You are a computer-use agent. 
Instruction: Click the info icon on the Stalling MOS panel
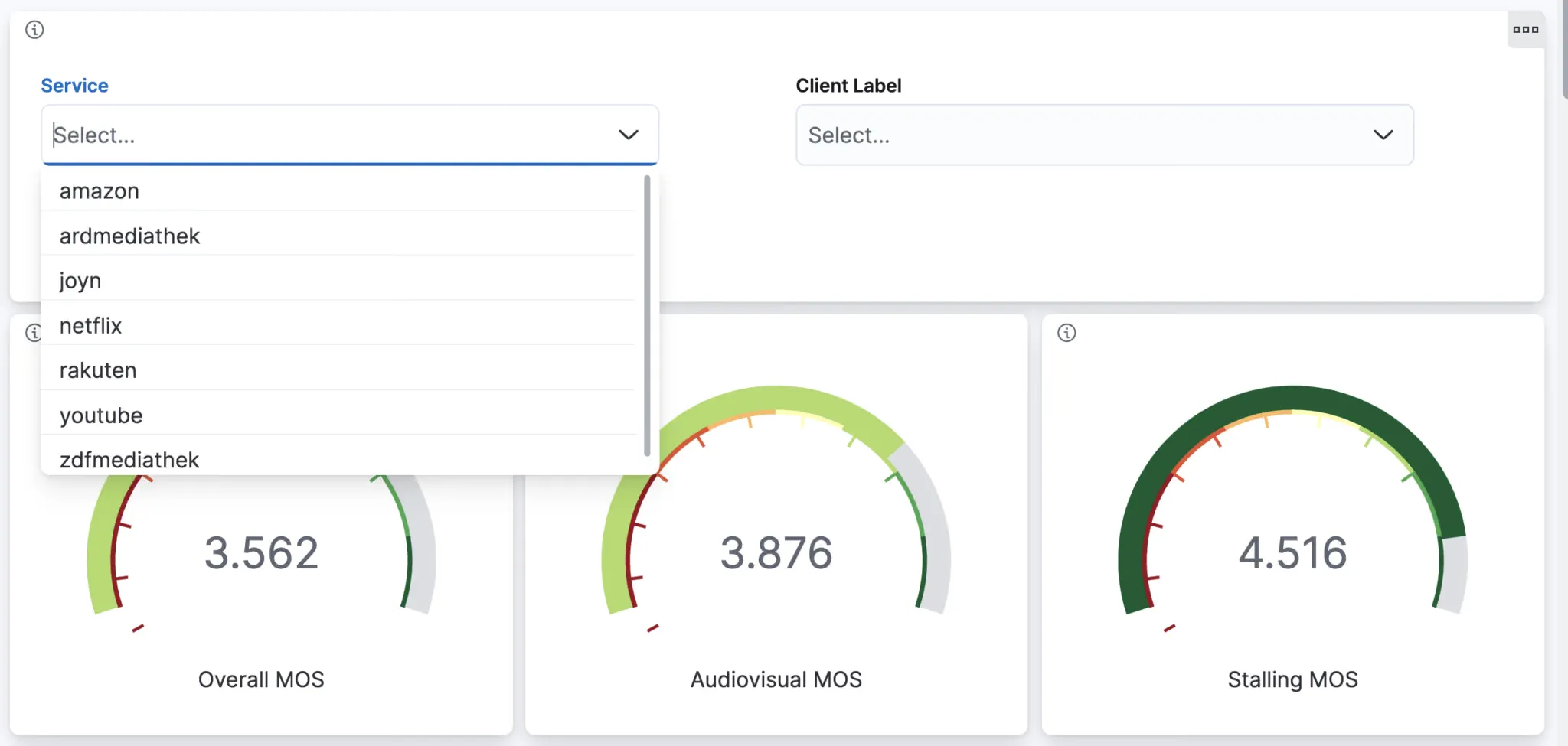tap(1067, 333)
